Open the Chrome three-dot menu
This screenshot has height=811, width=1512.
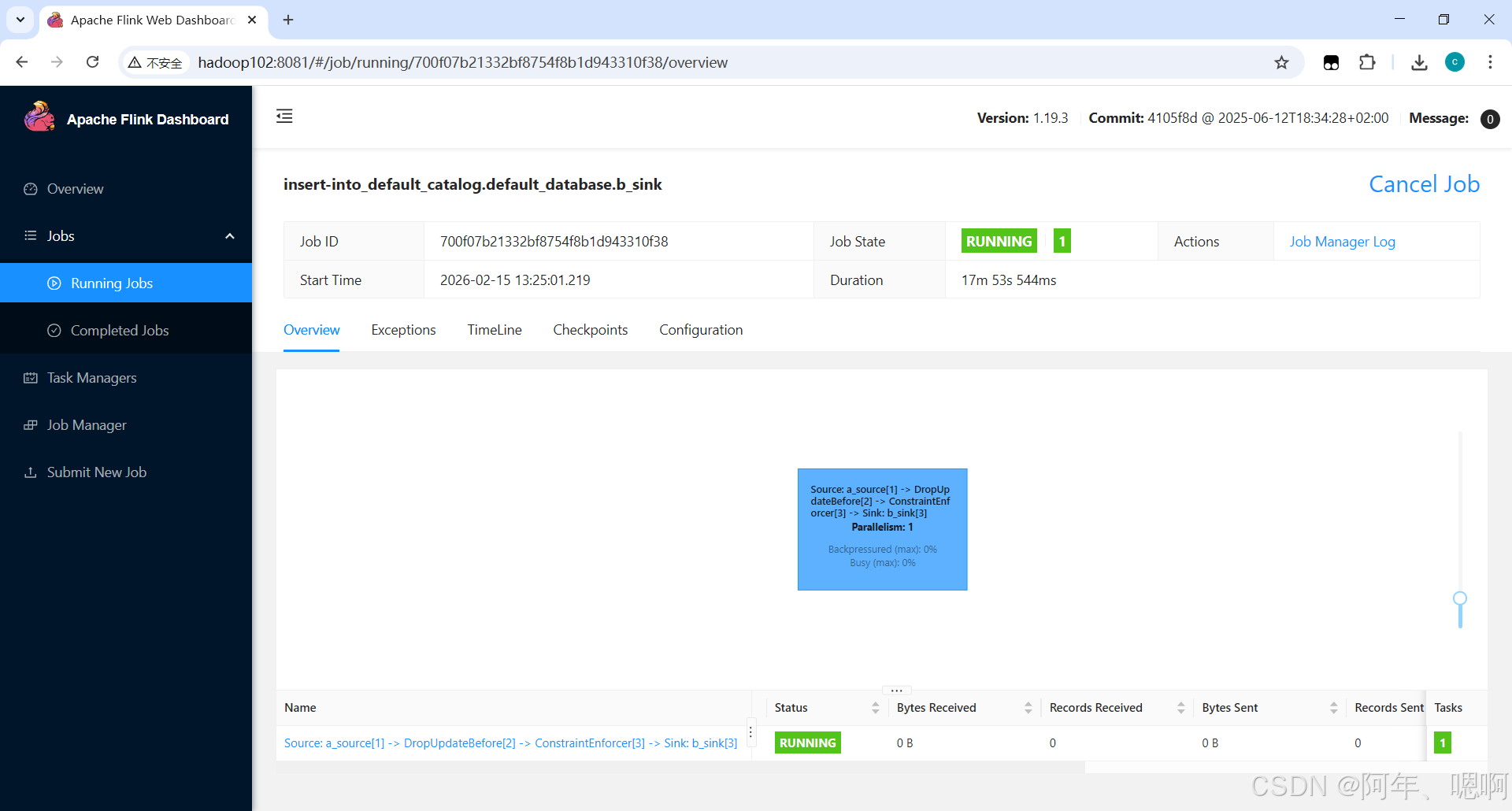1490,62
